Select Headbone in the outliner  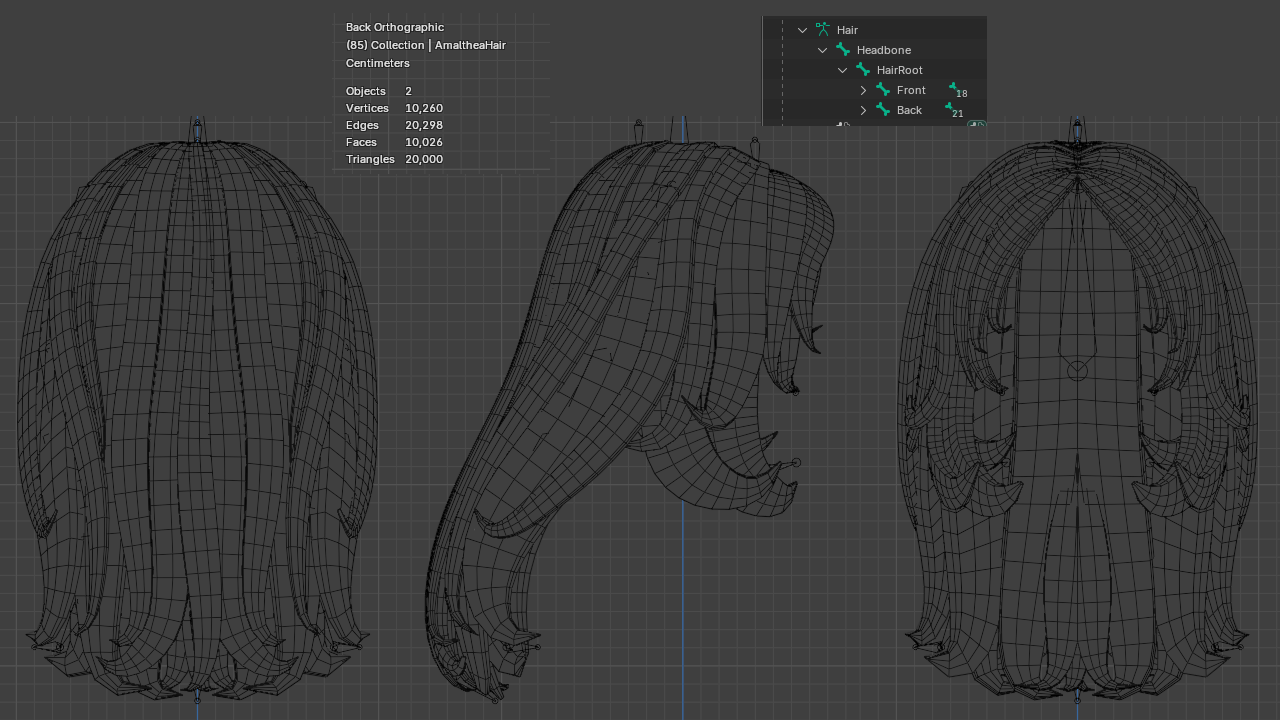point(884,49)
